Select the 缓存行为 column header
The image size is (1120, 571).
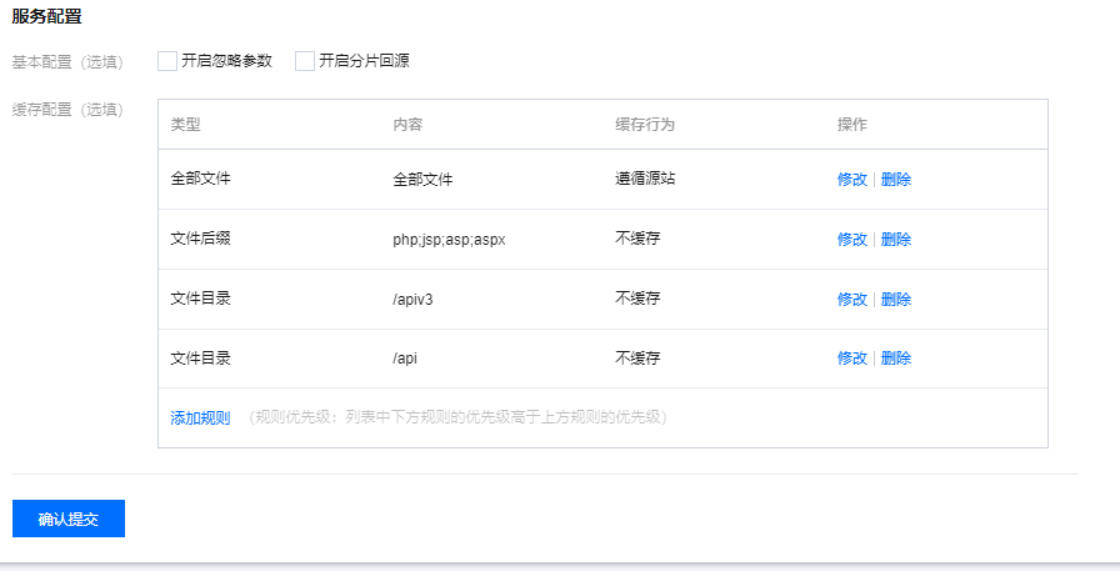(644, 124)
